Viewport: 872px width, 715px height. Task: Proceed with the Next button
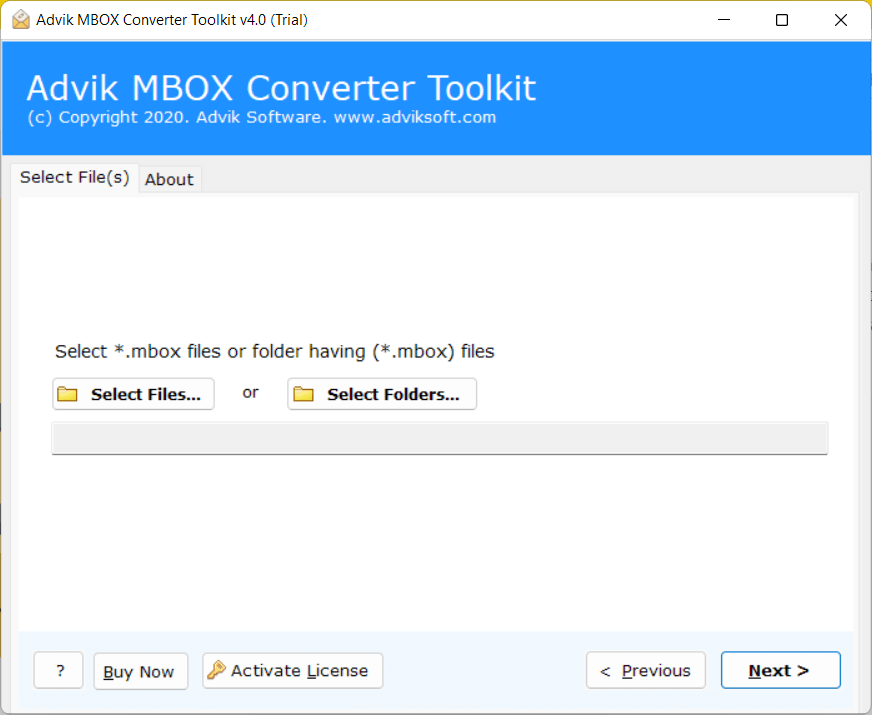(x=780, y=670)
